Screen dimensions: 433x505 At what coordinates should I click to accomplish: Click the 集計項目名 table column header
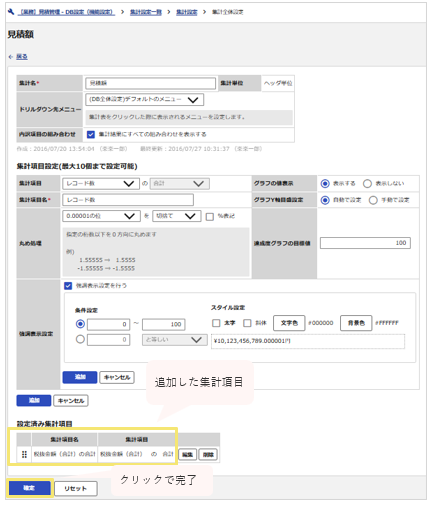[64, 440]
